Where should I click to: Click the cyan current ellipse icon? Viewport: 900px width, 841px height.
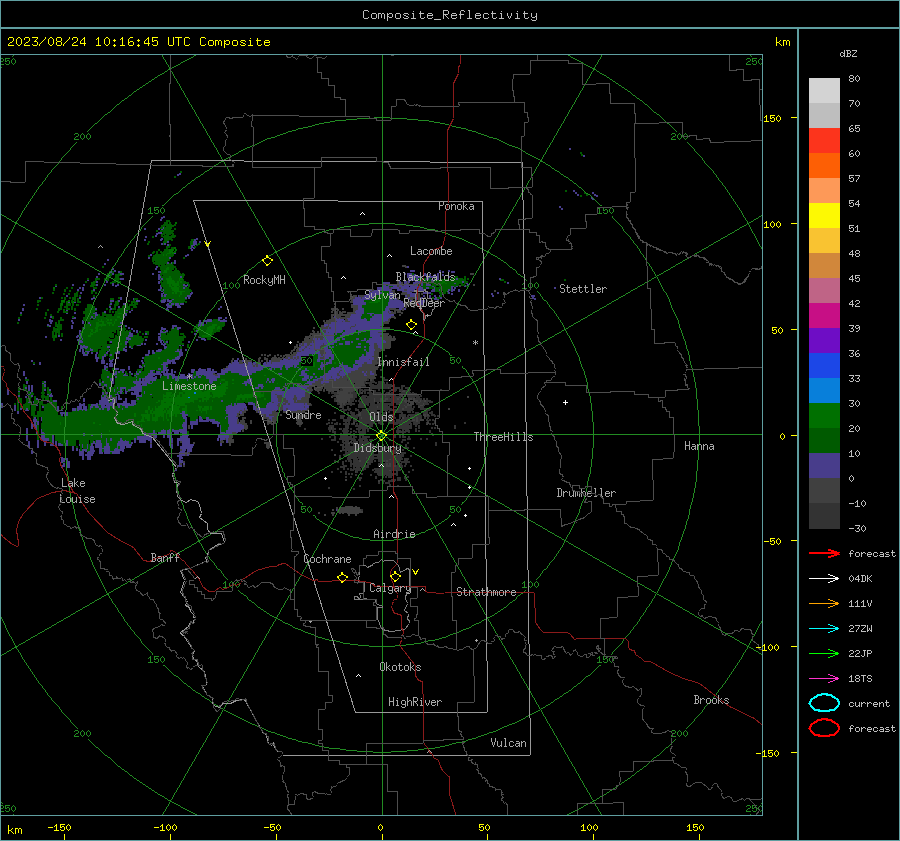tap(824, 703)
